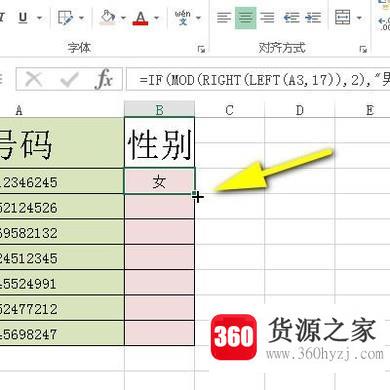Image resolution: width=390 pixels, height=390 pixels.
Task: Open alignment settings dialog launcher
Action: click(363, 49)
